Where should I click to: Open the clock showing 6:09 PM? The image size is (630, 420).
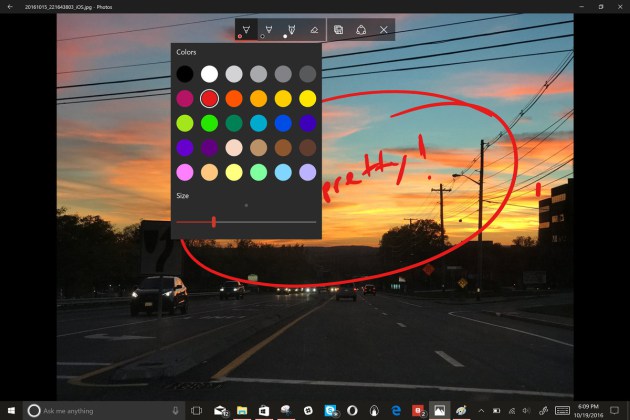(585, 410)
